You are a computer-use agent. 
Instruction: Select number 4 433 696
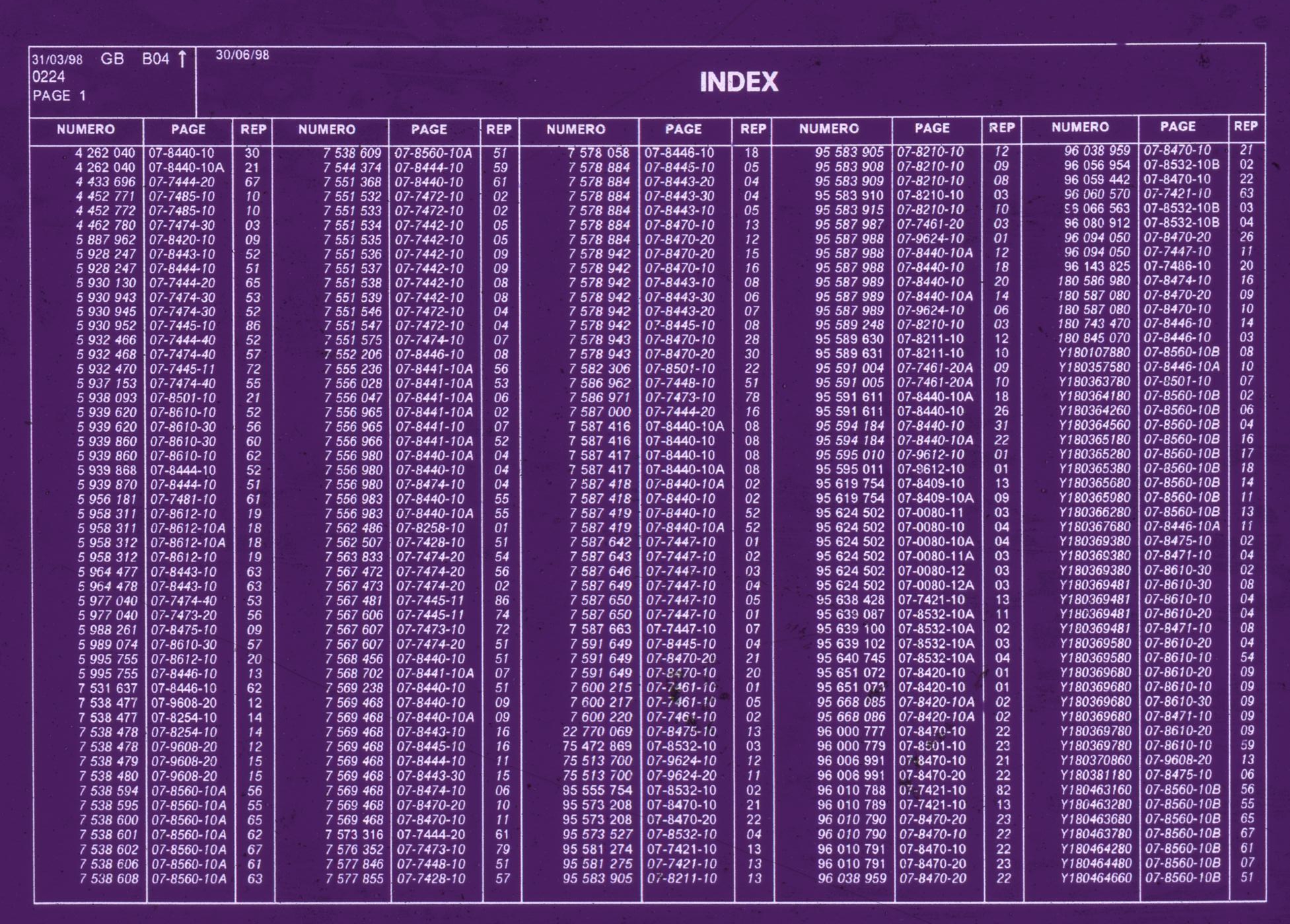105,182
